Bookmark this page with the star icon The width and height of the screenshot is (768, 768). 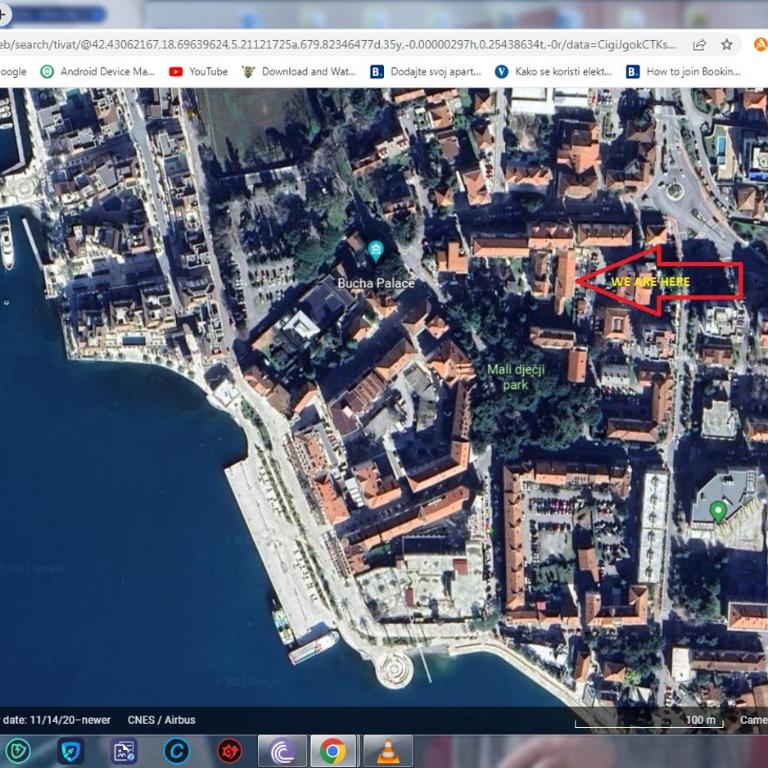coord(727,45)
